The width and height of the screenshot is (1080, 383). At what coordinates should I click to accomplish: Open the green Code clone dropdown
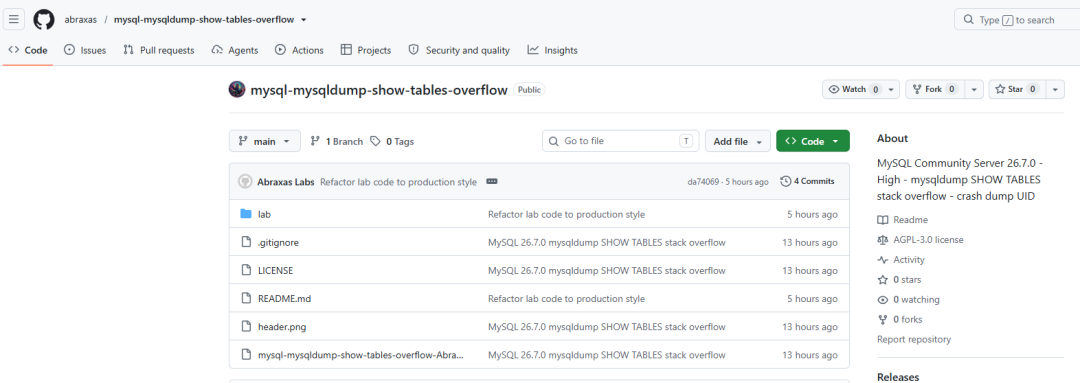[813, 141]
